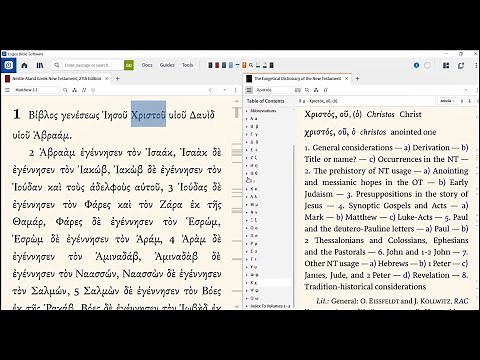Viewport: 480px width, 360px height.
Task: Click the blue notification info icon
Action: (x=416, y=65)
